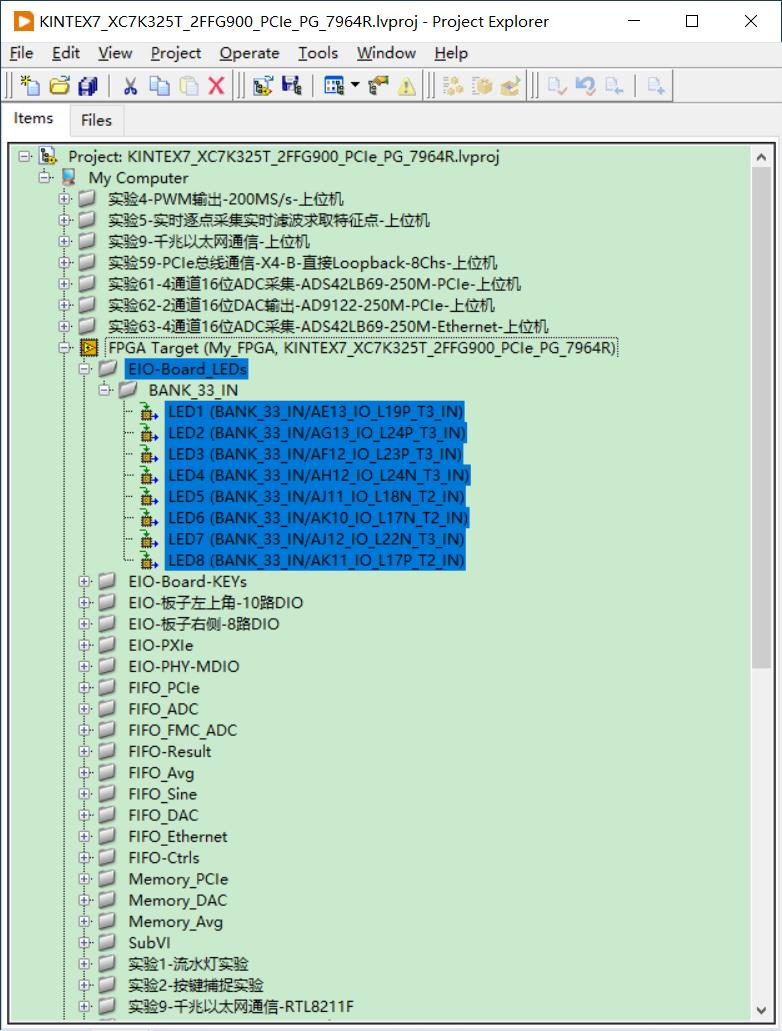Image resolution: width=782 pixels, height=1031 pixels.
Task: Click the project root file icon
Action: click(47, 156)
